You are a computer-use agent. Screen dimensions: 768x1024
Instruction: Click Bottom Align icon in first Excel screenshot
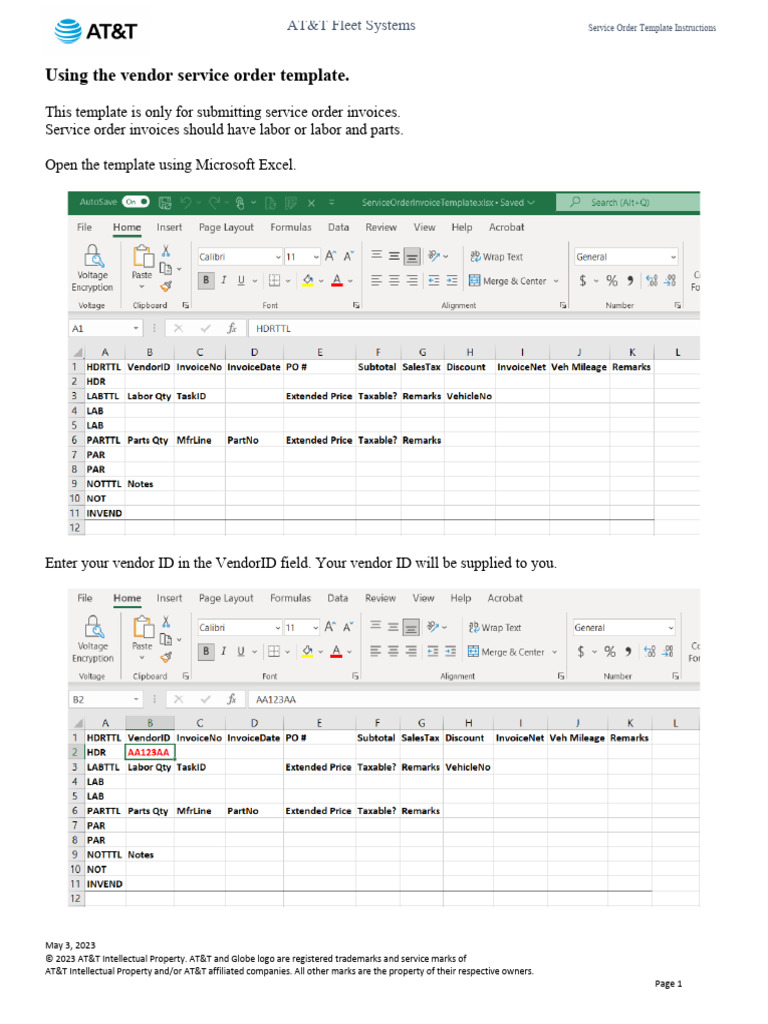[x=412, y=257]
